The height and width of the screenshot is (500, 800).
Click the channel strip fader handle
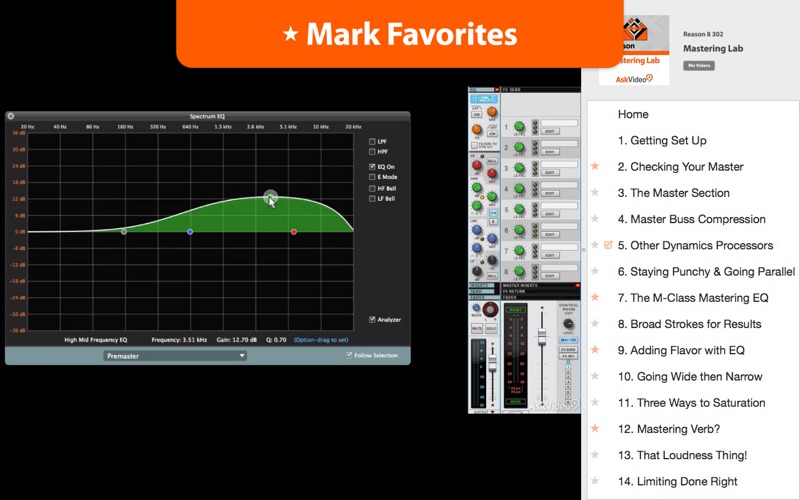(x=492, y=363)
